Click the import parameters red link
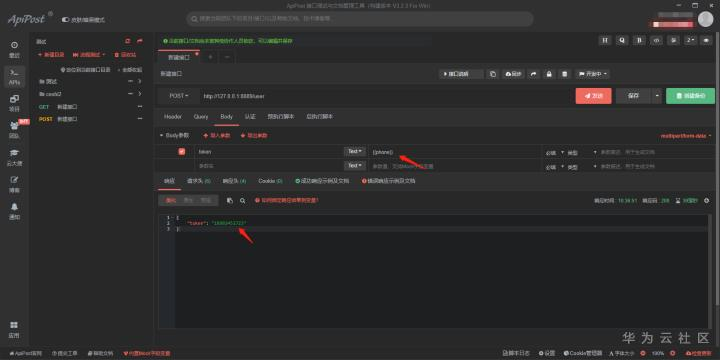720x360 pixels. coord(217,136)
